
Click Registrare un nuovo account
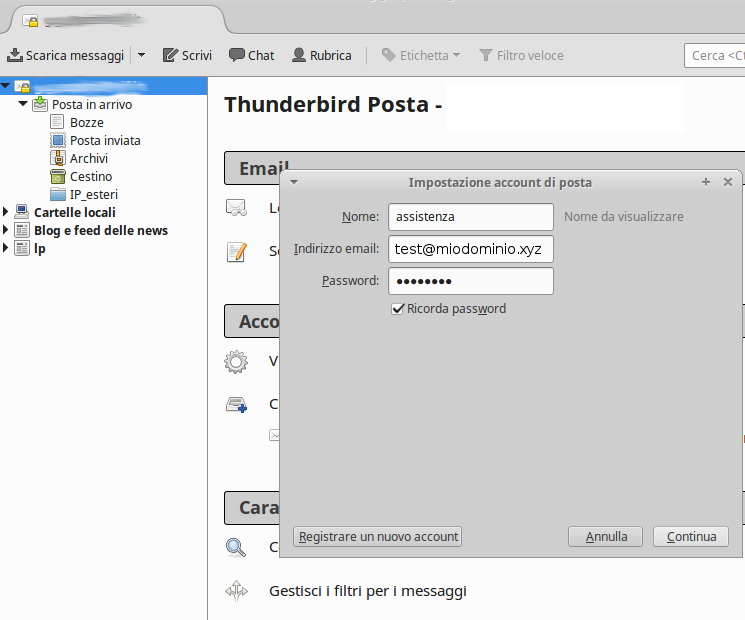378,537
